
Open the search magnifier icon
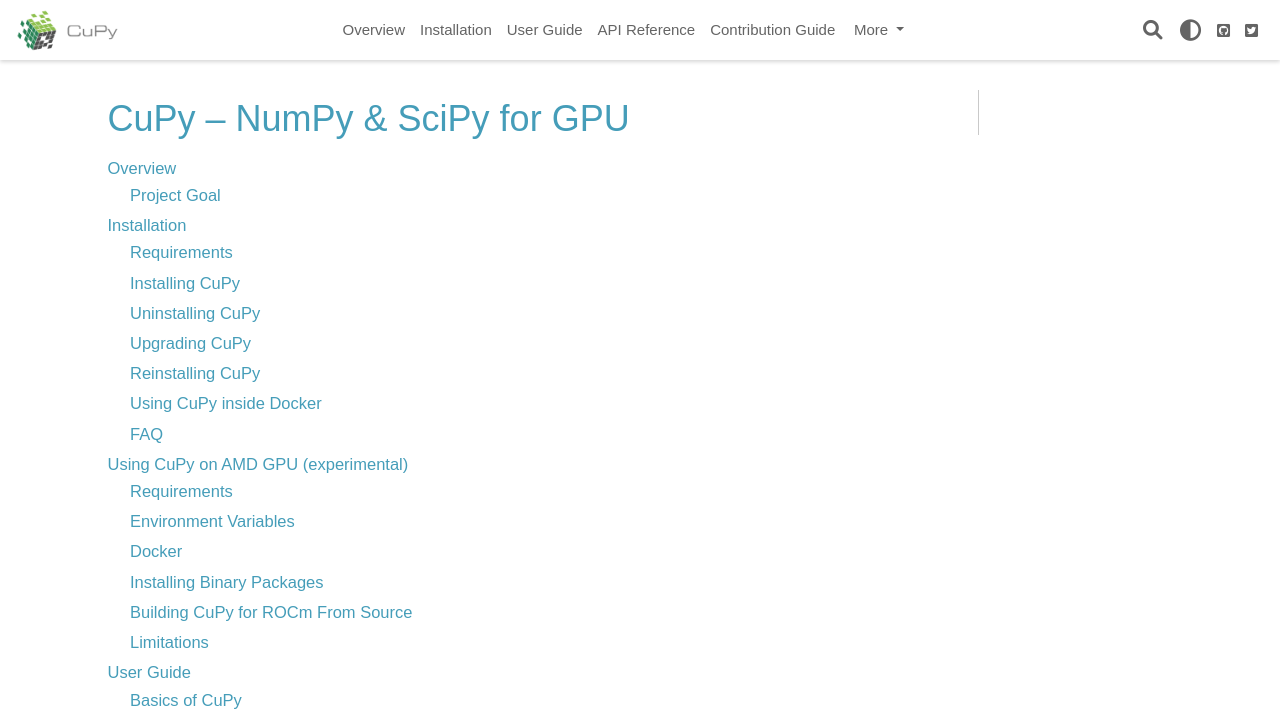(x=1153, y=30)
